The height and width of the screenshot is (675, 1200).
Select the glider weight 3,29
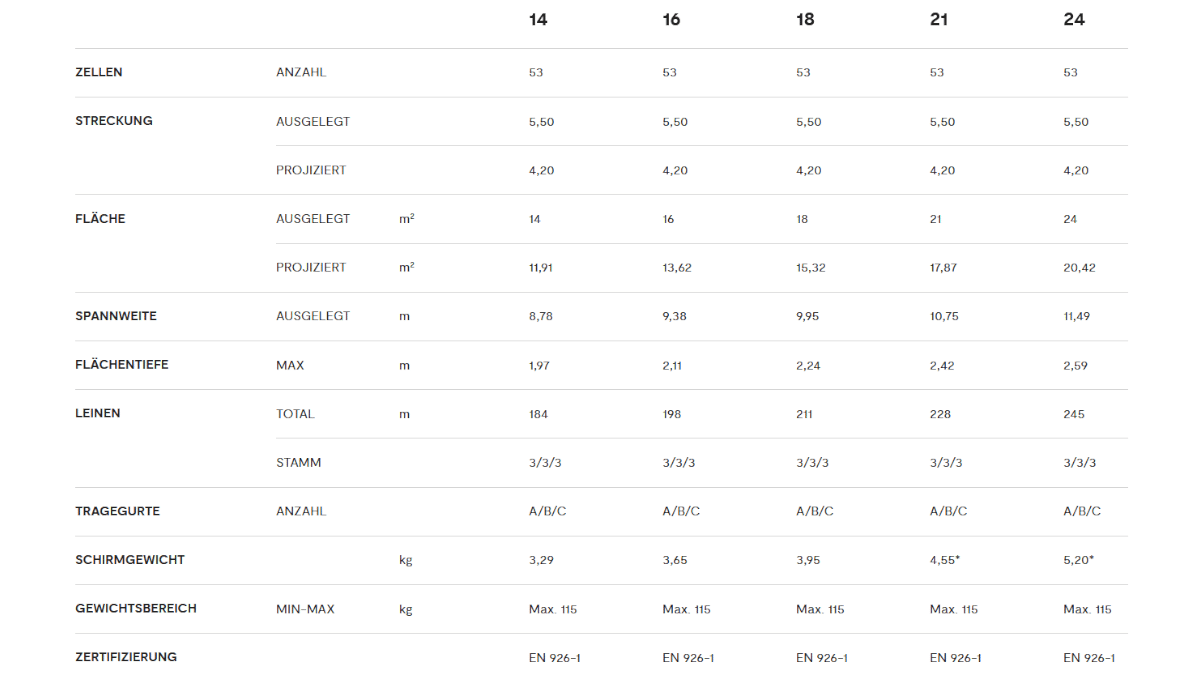(541, 560)
